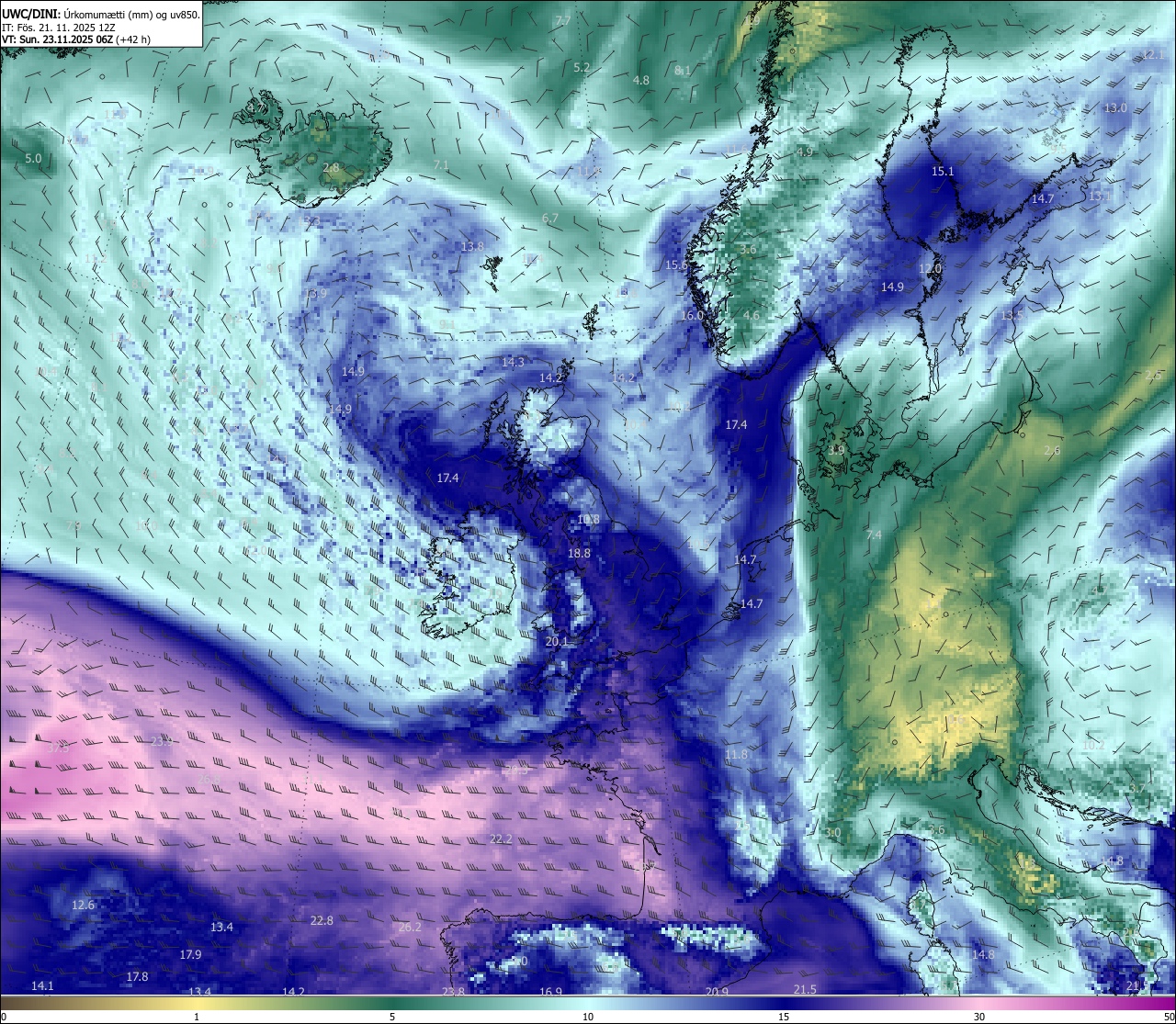
Task: Click the 14.3 value north of Scotland
Action: [x=513, y=363]
